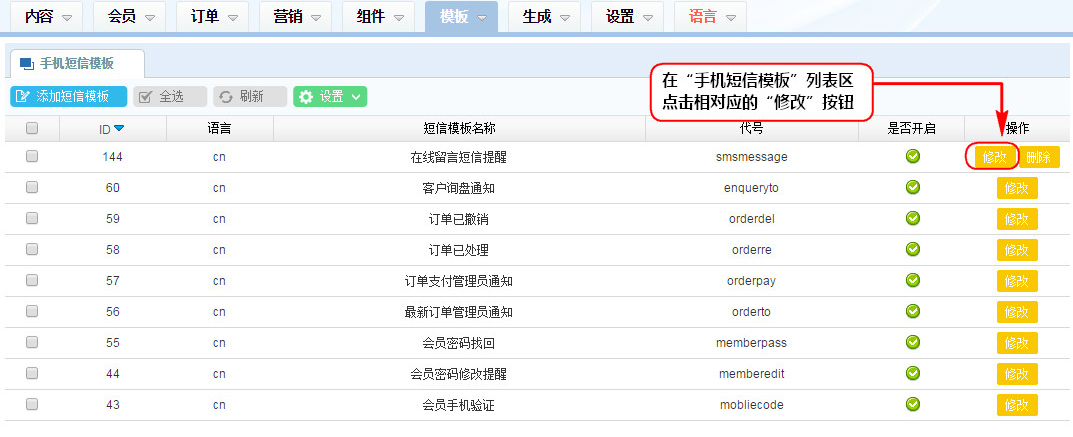Check the checkbox for row ID 144
Viewport: 1073px width, 437px height.
[x=32, y=156]
